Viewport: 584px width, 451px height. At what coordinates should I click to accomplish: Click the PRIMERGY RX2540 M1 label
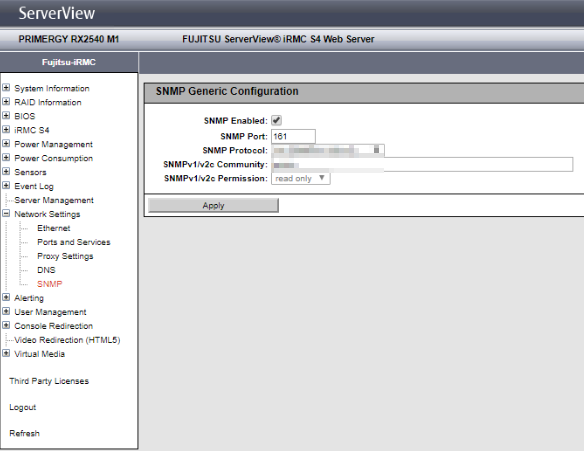[x=69, y=39]
